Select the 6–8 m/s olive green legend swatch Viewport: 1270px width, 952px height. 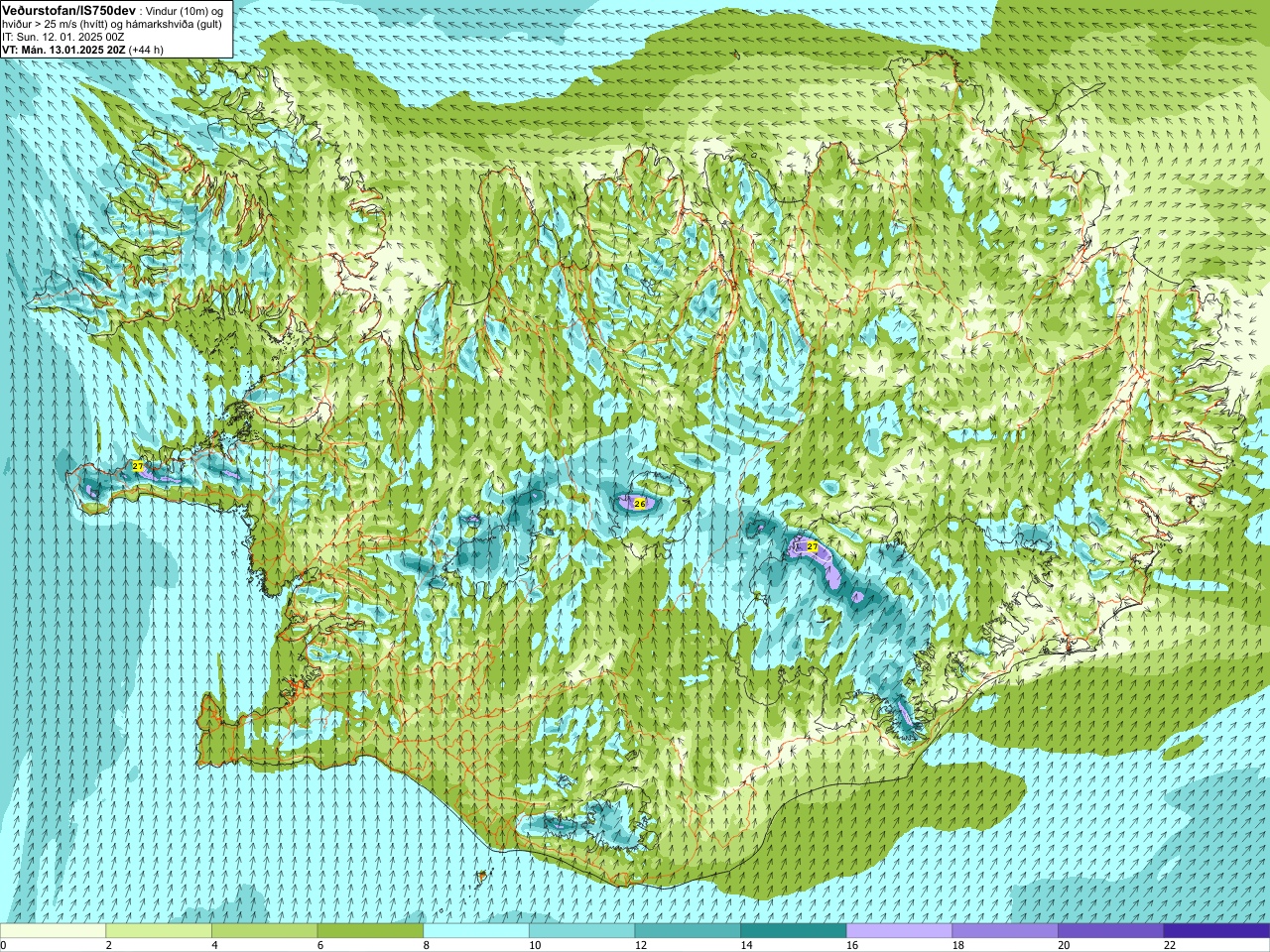point(370,931)
